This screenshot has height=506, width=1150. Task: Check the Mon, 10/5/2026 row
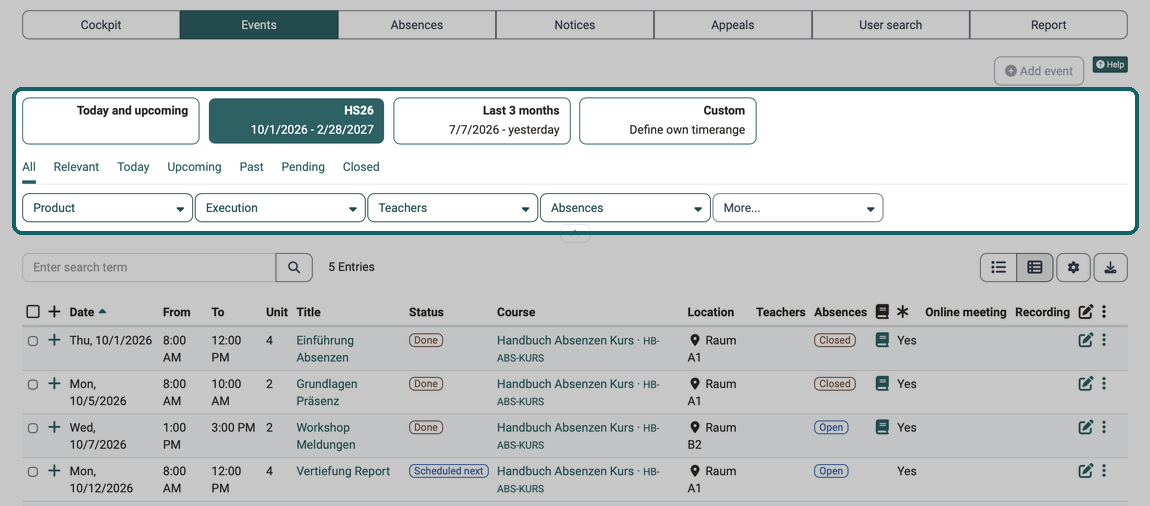click(32, 384)
